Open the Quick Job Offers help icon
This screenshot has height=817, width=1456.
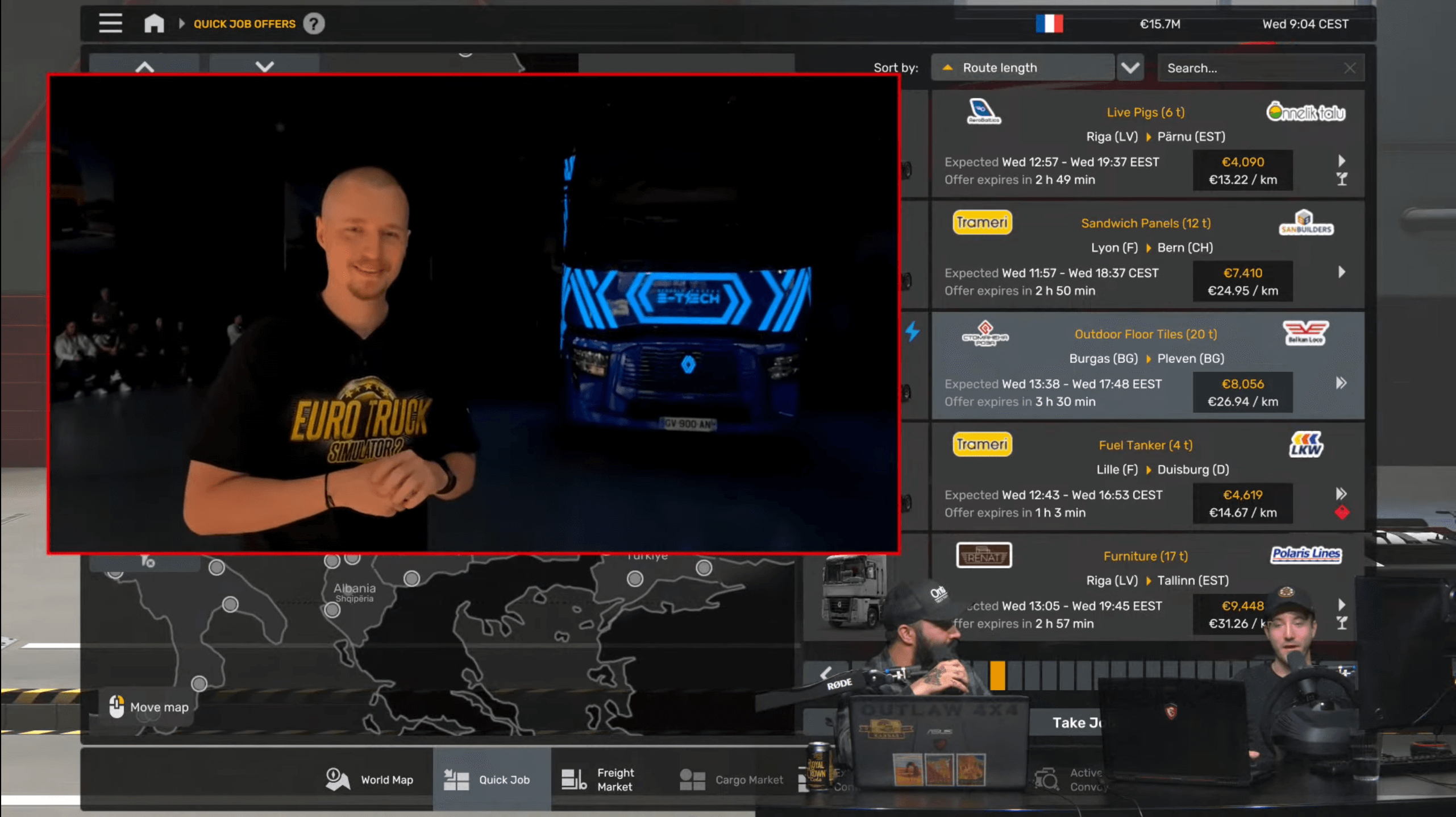coord(314,23)
